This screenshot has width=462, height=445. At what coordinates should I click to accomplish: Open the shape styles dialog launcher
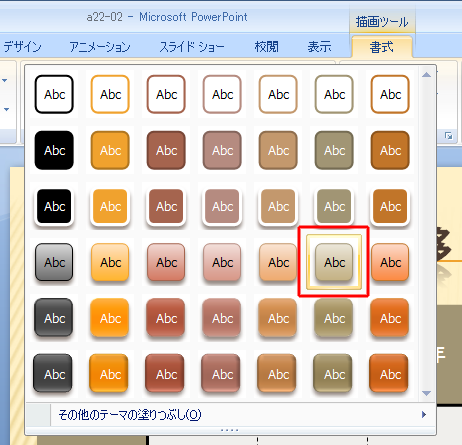click(449, 136)
